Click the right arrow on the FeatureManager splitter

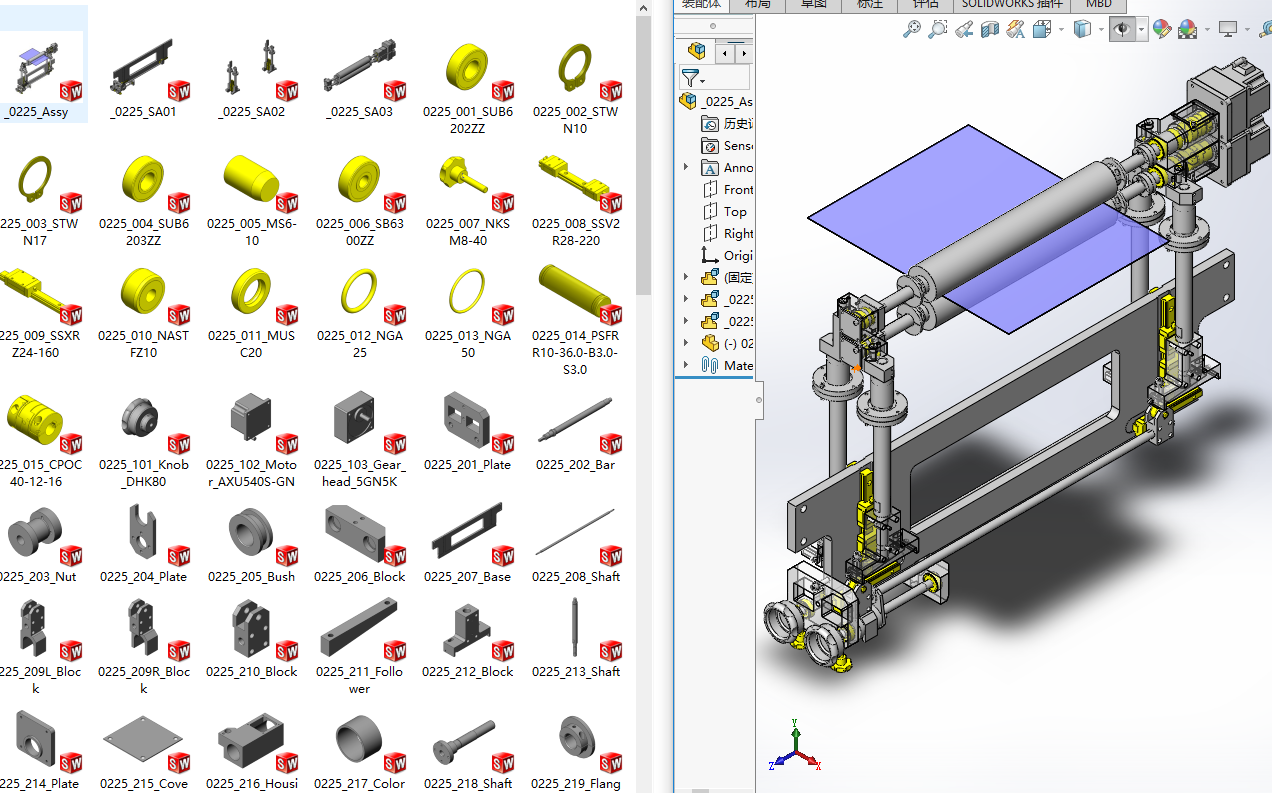pos(744,53)
